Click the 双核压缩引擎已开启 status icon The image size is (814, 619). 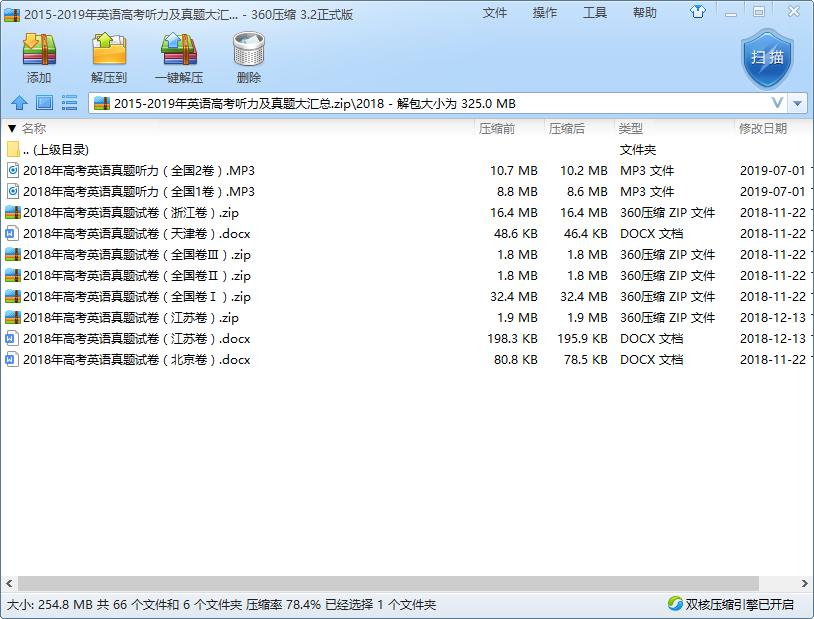pyautogui.click(x=676, y=604)
